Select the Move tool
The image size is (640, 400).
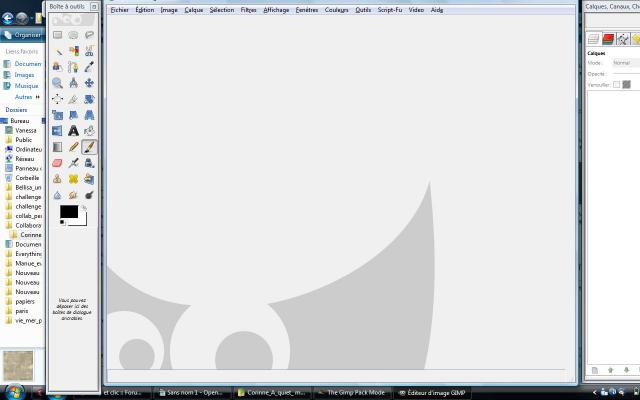[x=89, y=83]
